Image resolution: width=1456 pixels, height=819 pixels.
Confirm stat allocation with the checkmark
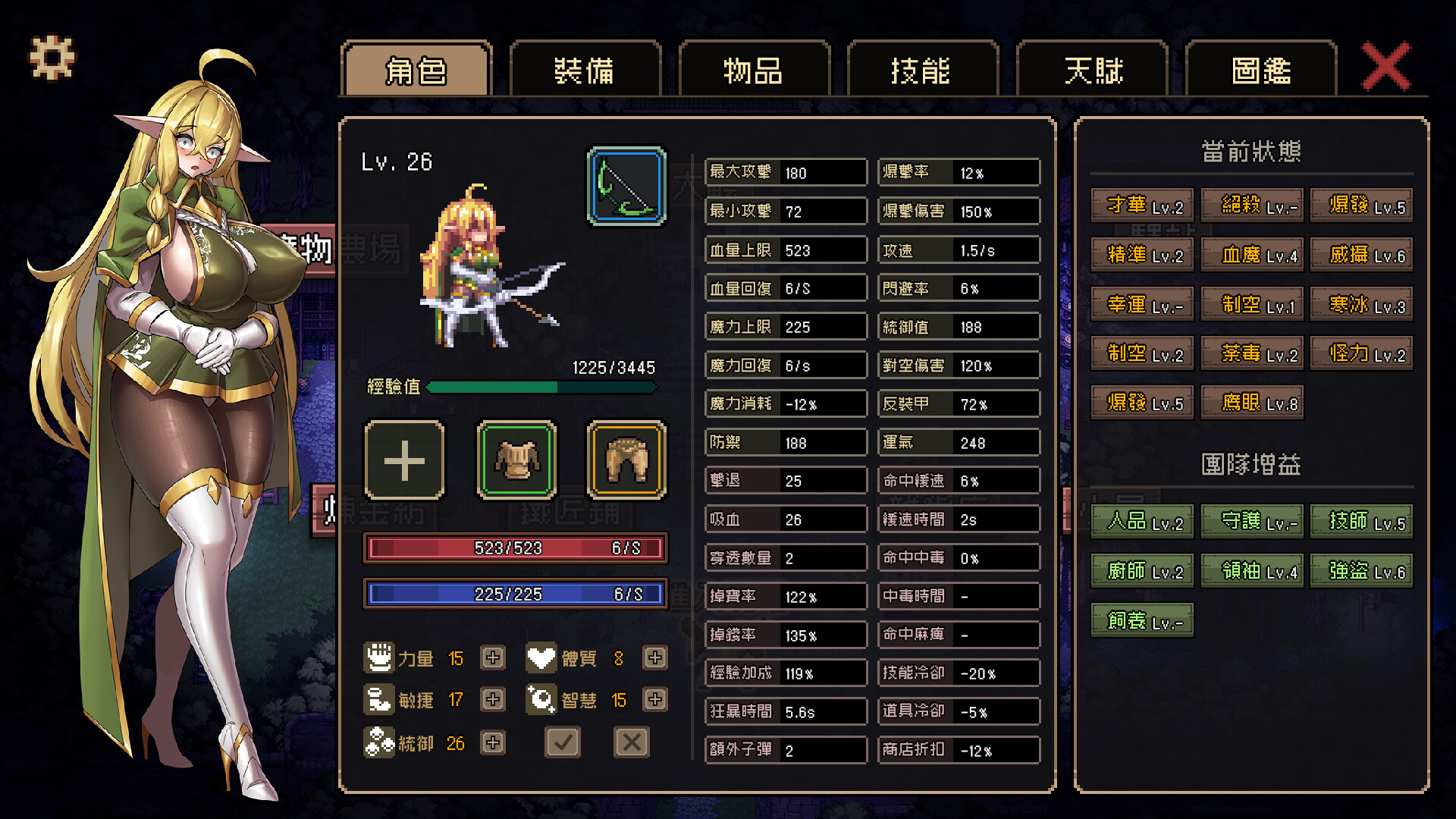[x=563, y=742]
